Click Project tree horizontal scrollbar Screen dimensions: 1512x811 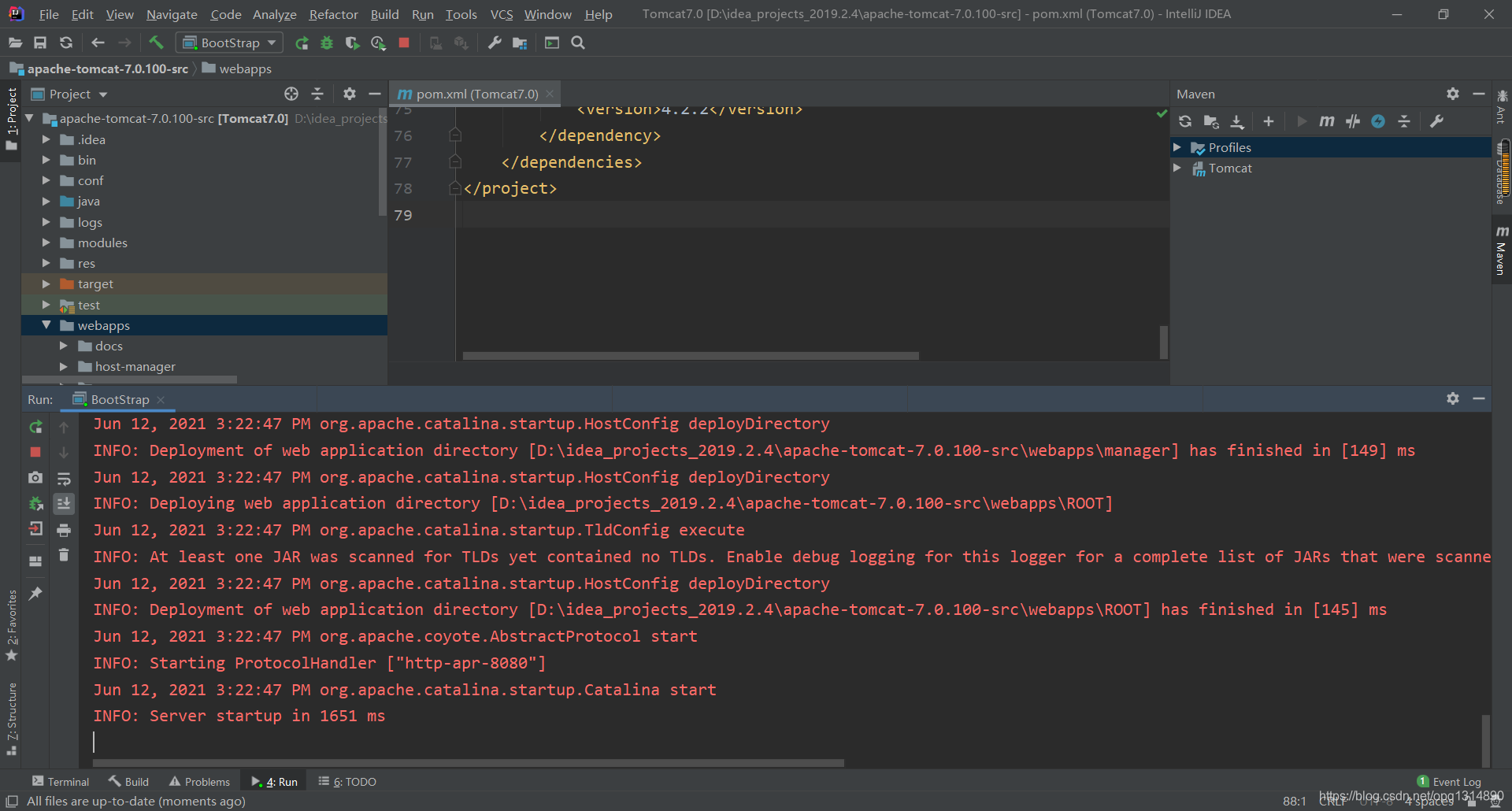(129, 380)
